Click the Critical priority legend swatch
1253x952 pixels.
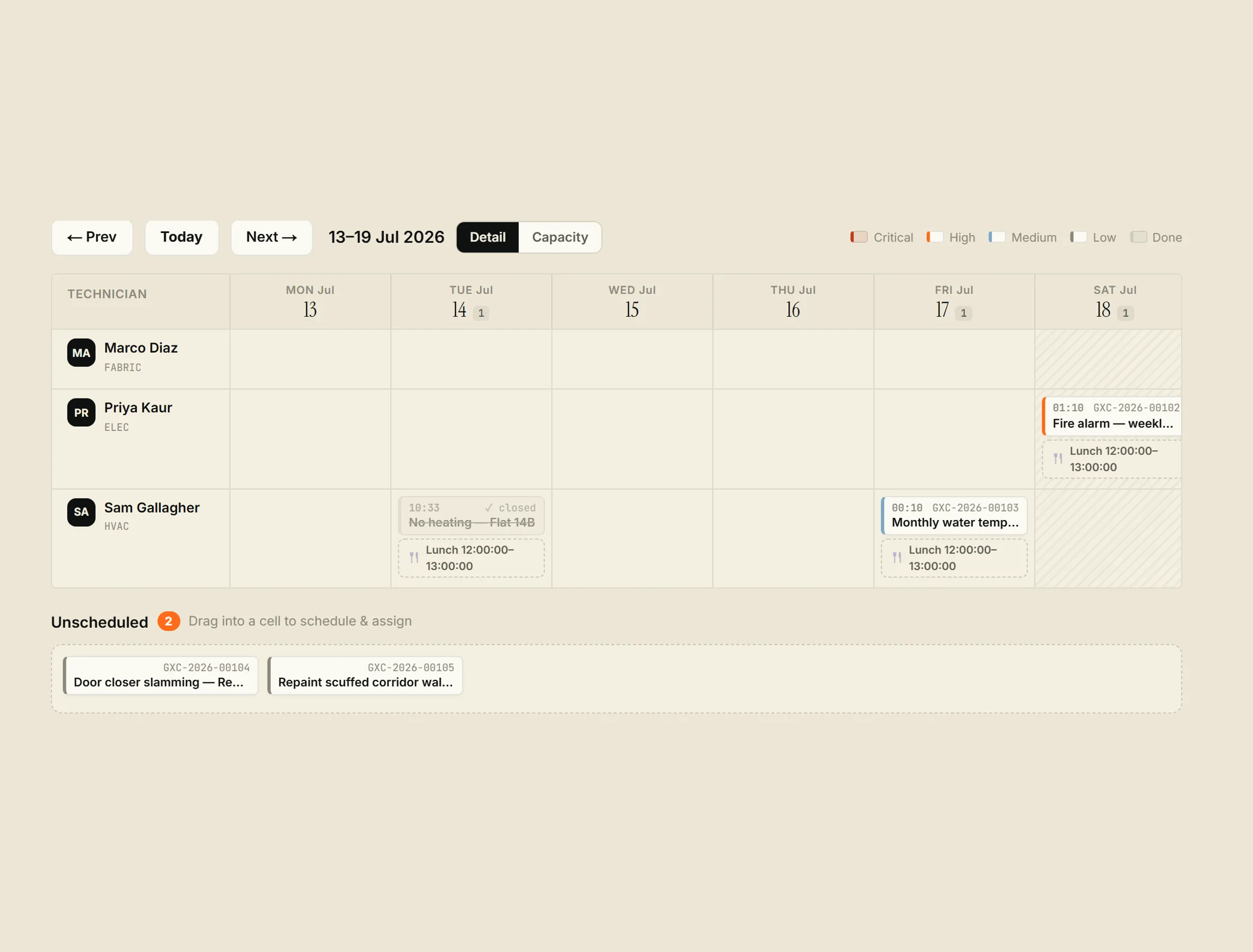pyautogui.click(x=859, y=237)
